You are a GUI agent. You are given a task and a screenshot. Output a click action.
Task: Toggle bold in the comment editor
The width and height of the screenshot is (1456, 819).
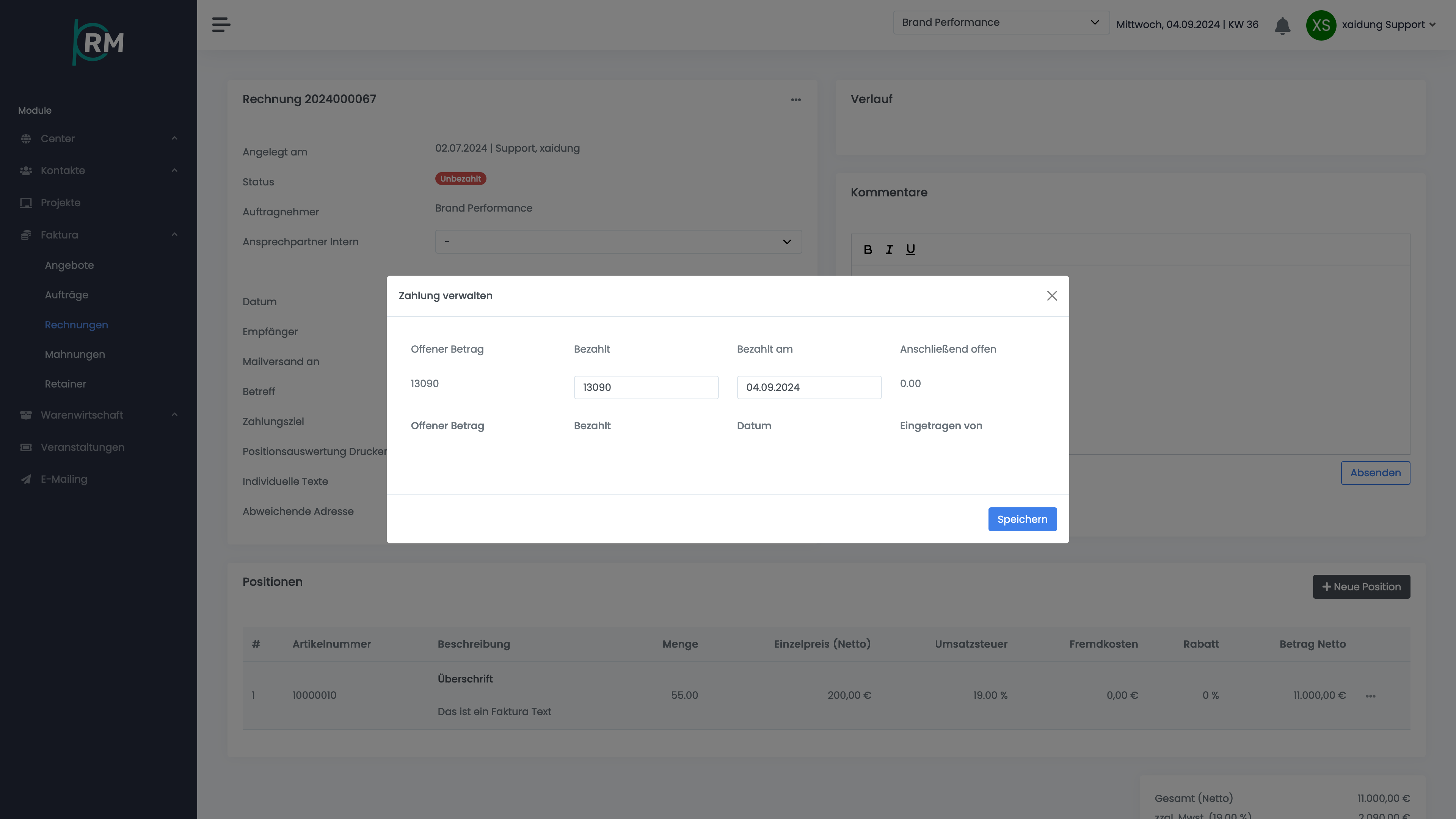(868, 250)
